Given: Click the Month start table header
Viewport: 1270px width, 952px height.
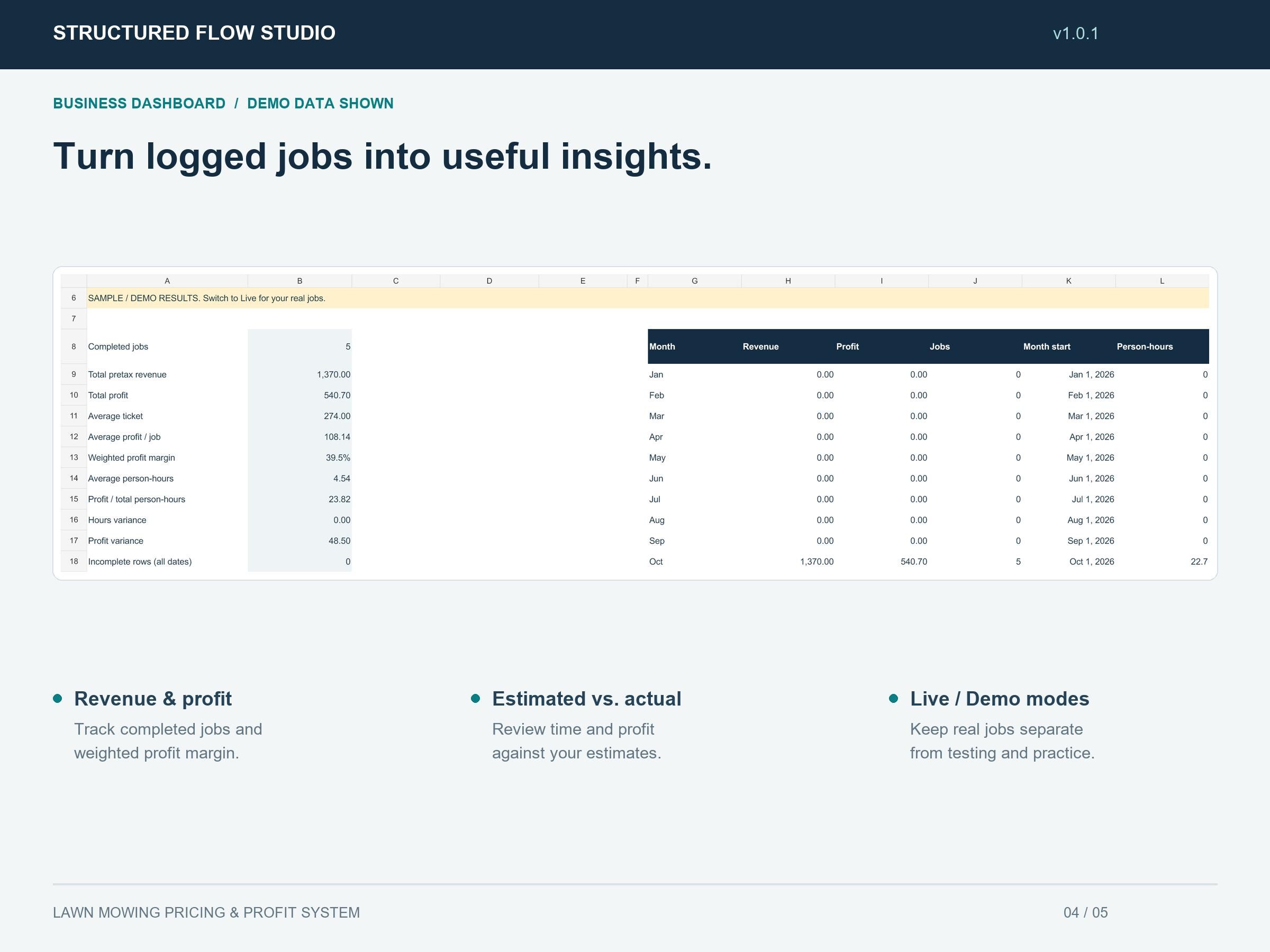Looking at the screenshot, I should [x=1068, y=346].
